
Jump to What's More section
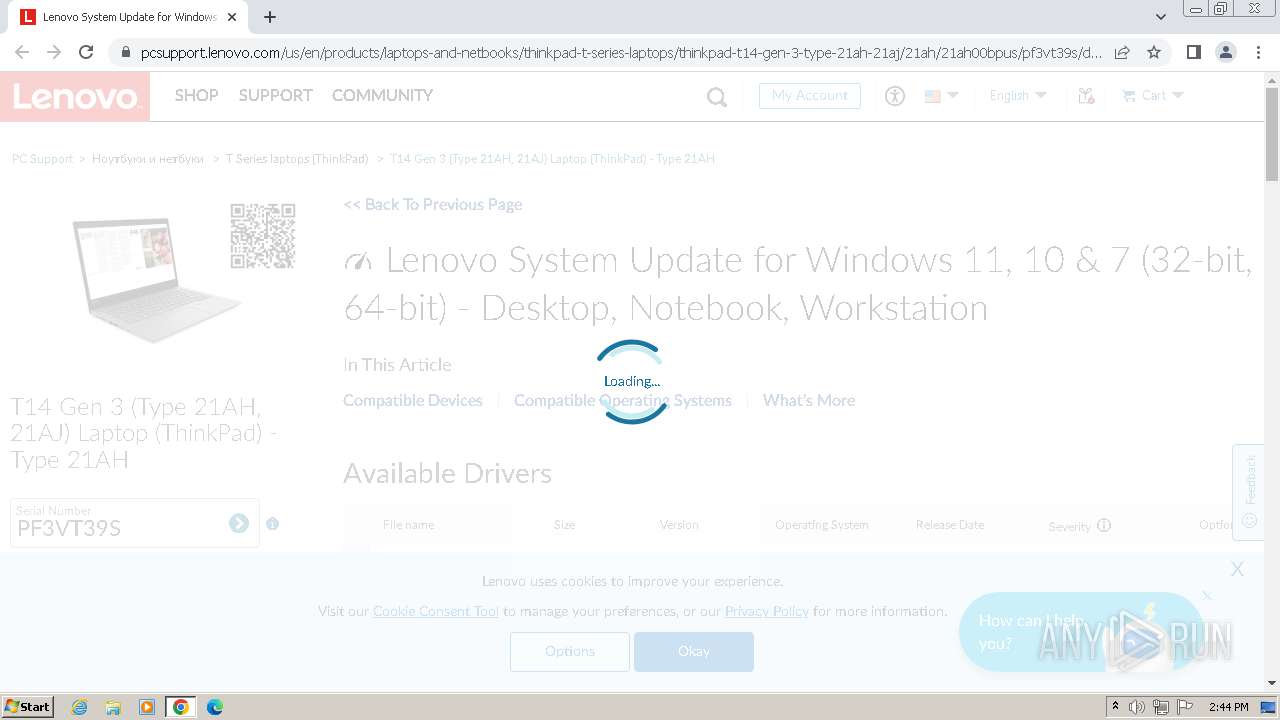[x=809, y=400]
